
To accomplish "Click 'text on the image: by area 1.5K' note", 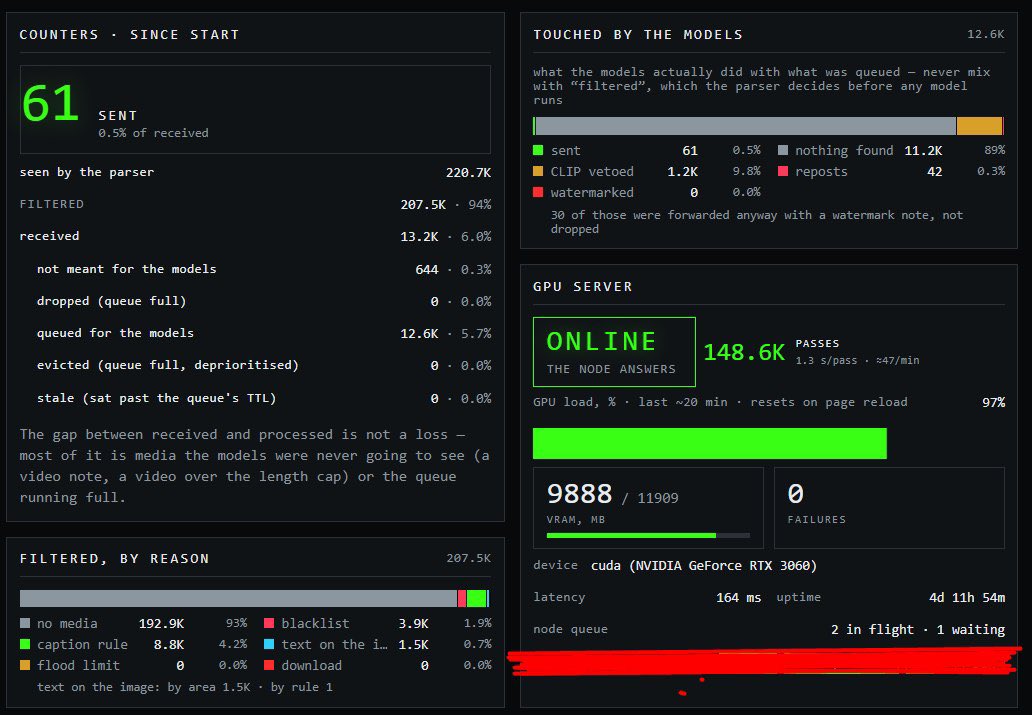I will (x=143, y=687).
